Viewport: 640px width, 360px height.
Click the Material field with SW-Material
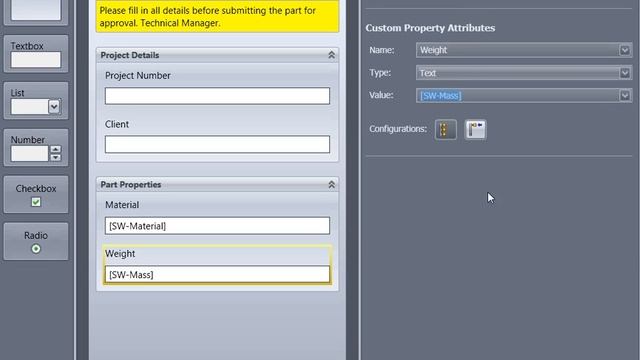pyautogui.click(x=217, y=226)
